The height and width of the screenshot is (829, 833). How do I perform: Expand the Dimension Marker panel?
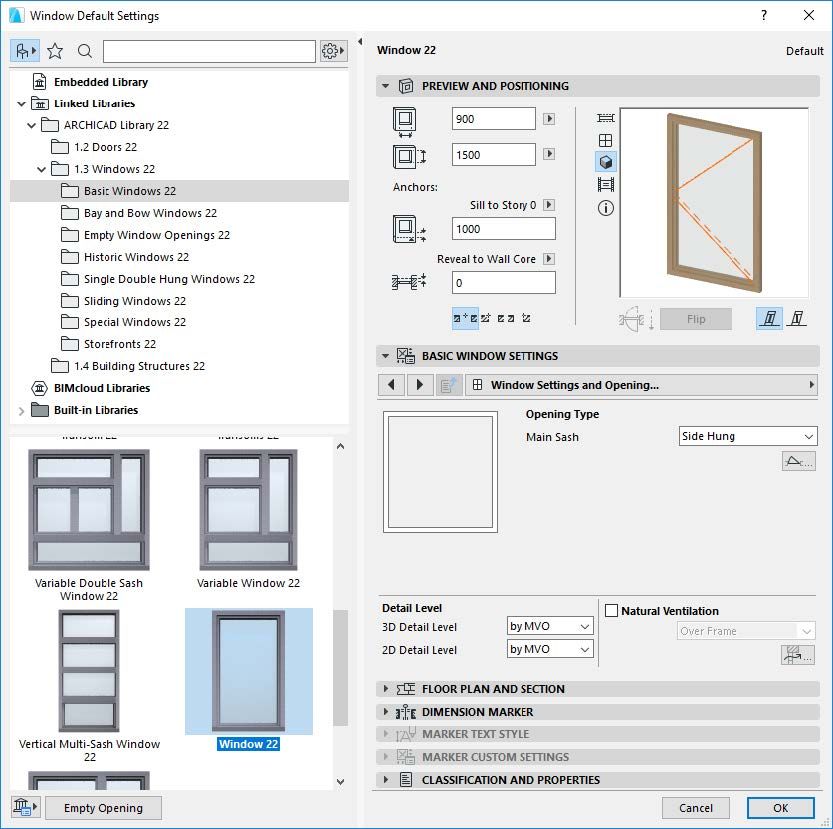point(386,711)
